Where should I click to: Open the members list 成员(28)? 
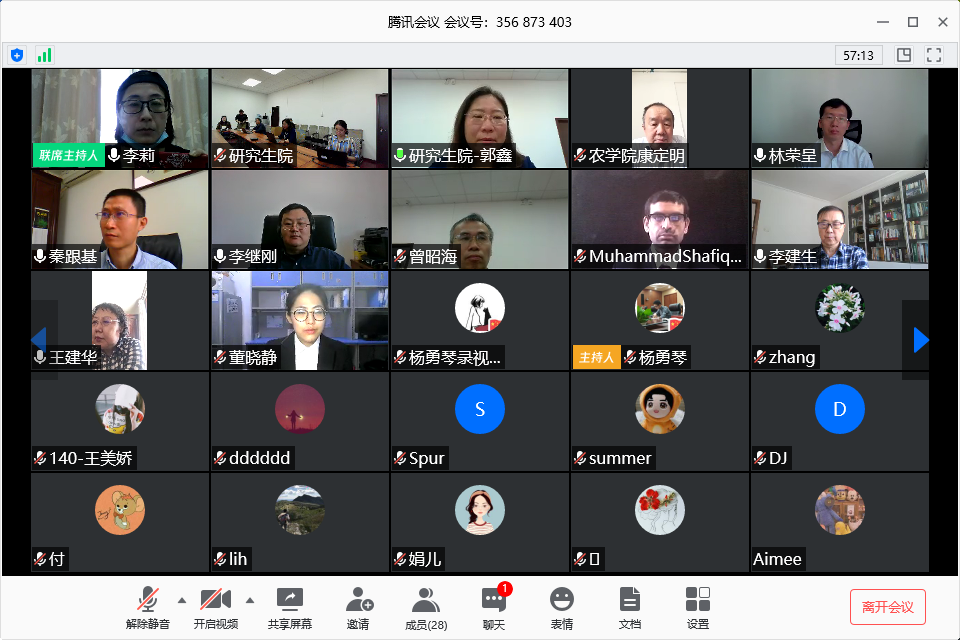coord(426,608)
